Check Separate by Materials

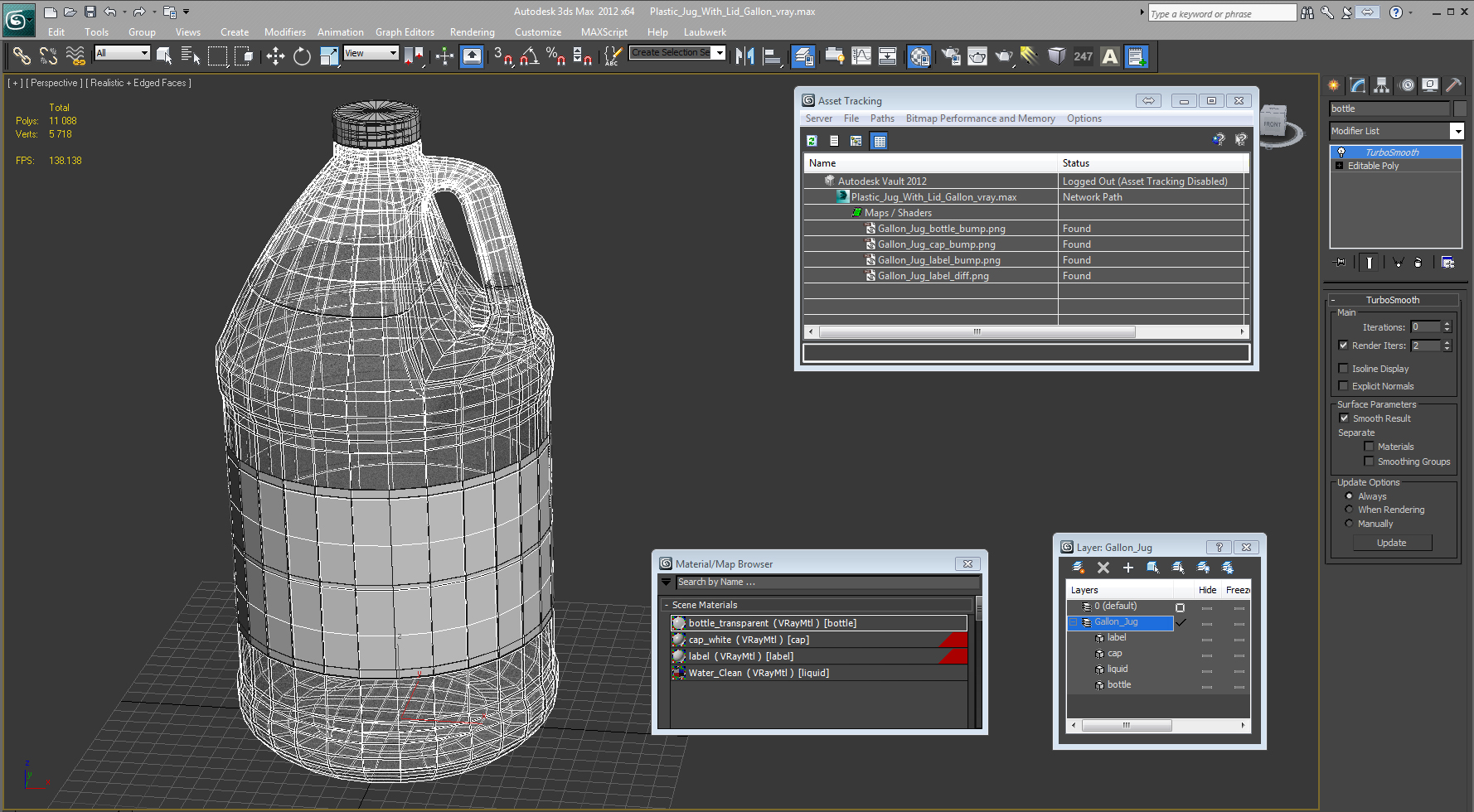tap(1369, 447)
